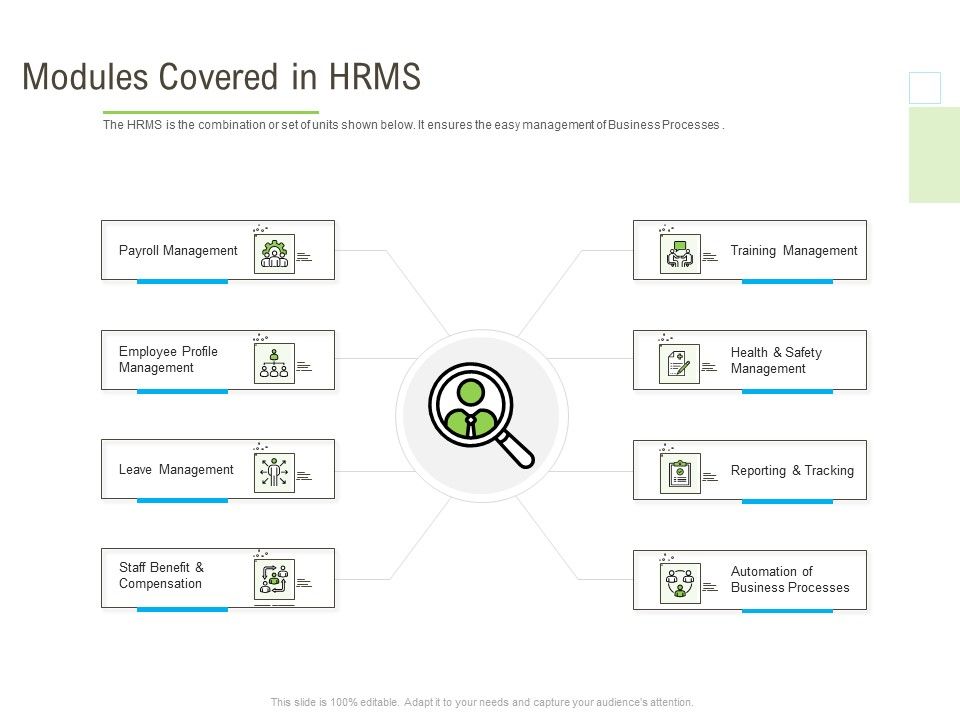Select the Staff Benefit & Compensation label

tap(162, 576)
